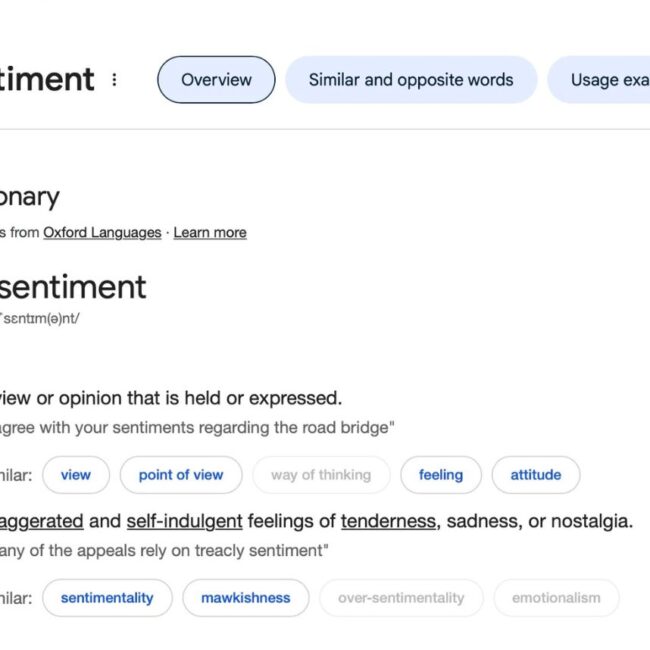
Task: Click the three-dot more options icon
Action: [x=115, y=80]
